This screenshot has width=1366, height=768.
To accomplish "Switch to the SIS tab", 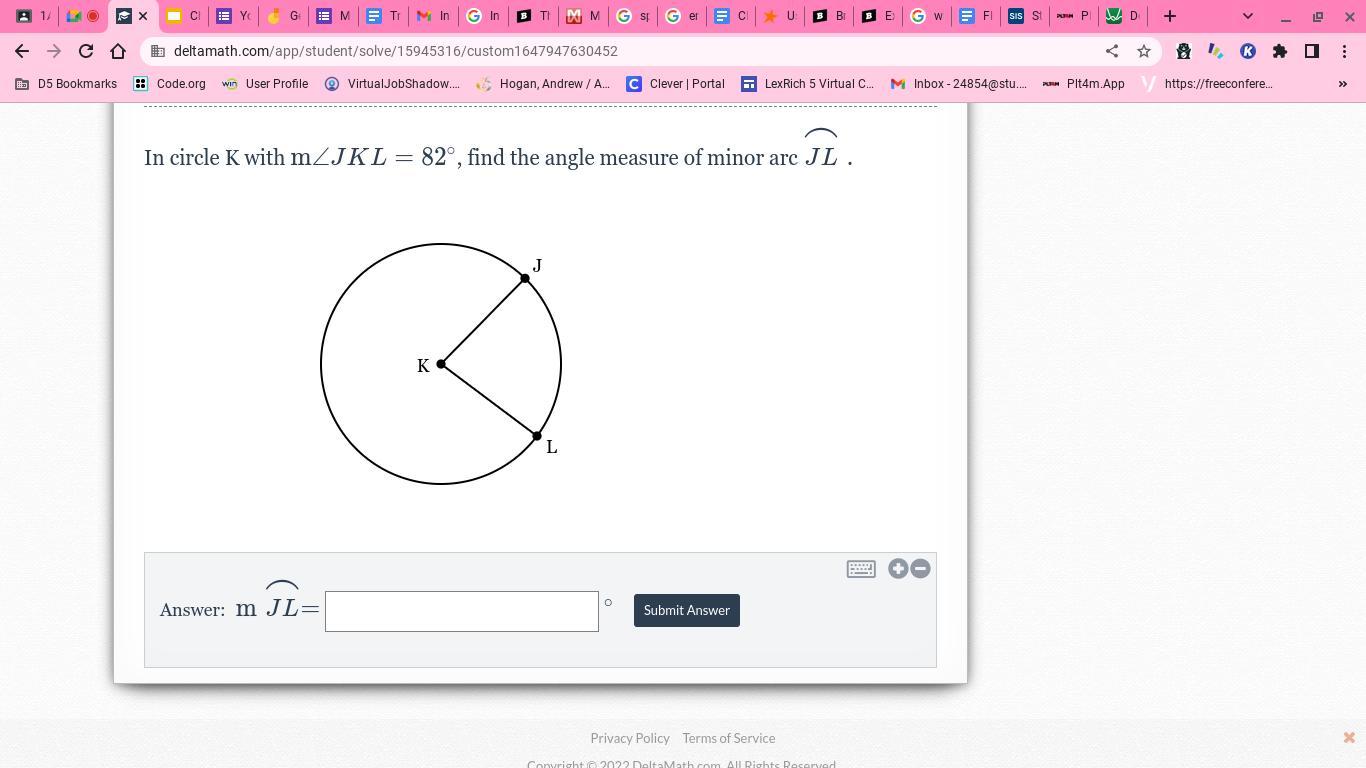I will point(1024,16).
